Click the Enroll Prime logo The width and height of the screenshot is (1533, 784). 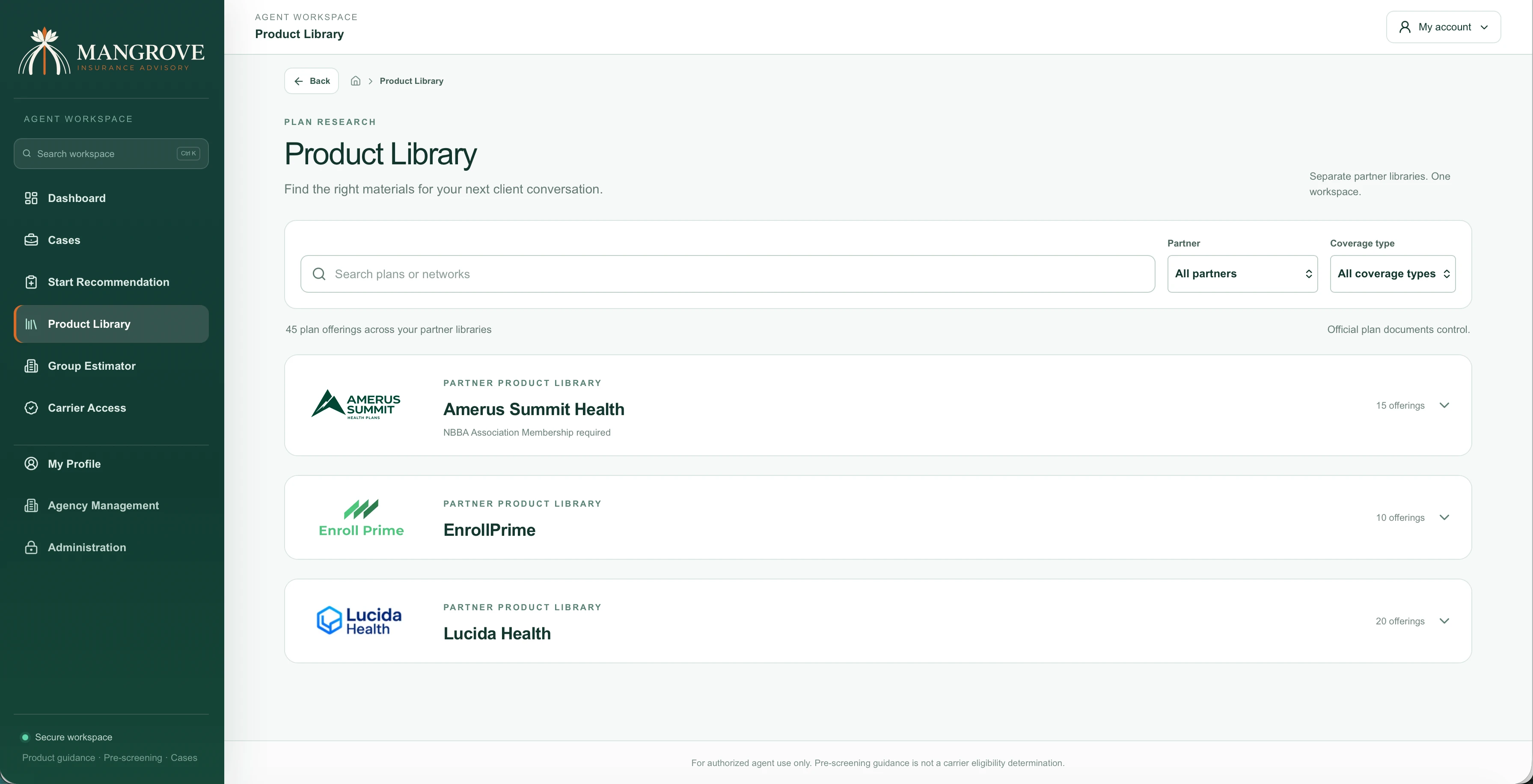[x=361, y=517]
